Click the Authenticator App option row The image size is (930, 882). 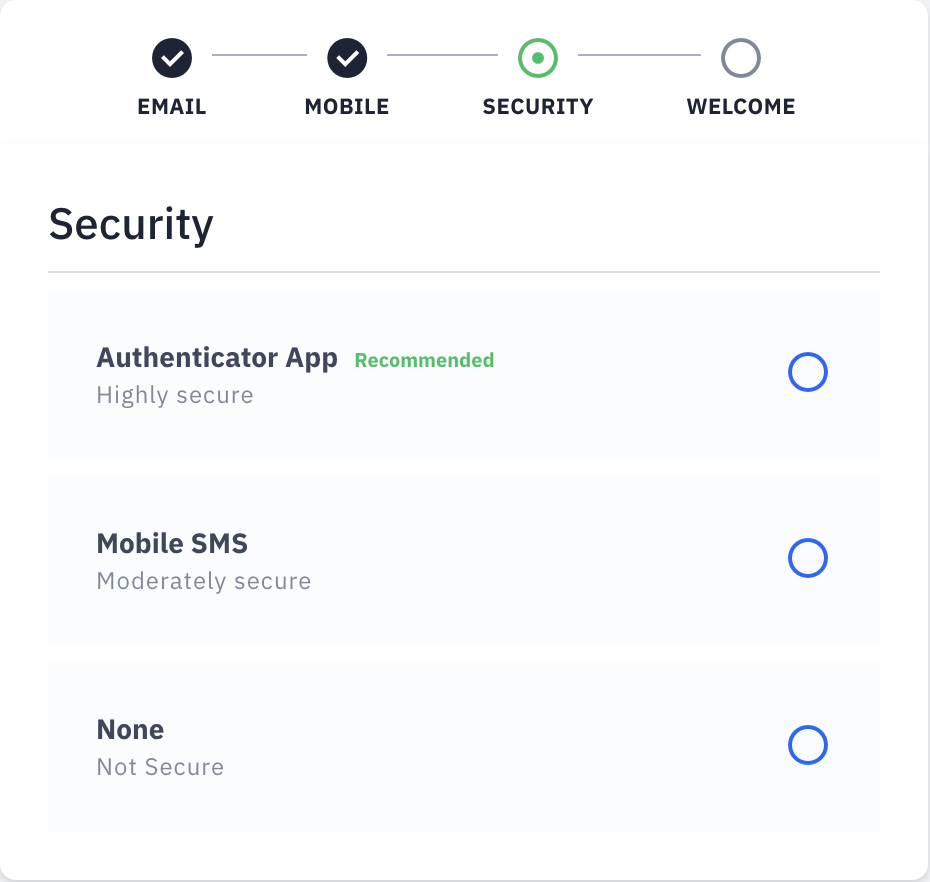coord(463,373)
